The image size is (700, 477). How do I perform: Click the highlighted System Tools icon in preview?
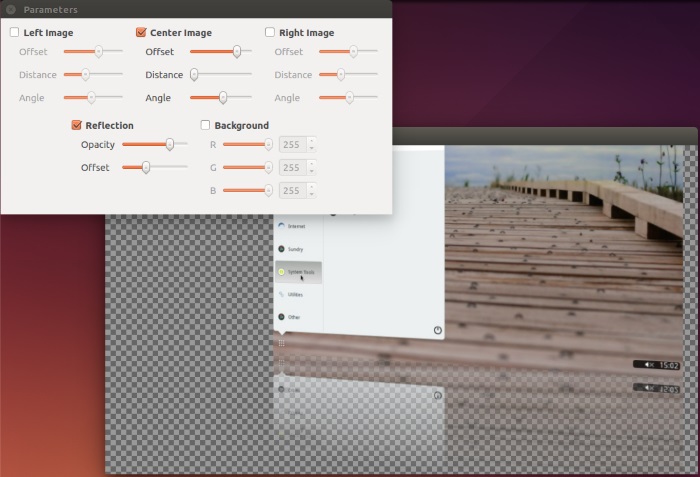click(x=282, y=271)
